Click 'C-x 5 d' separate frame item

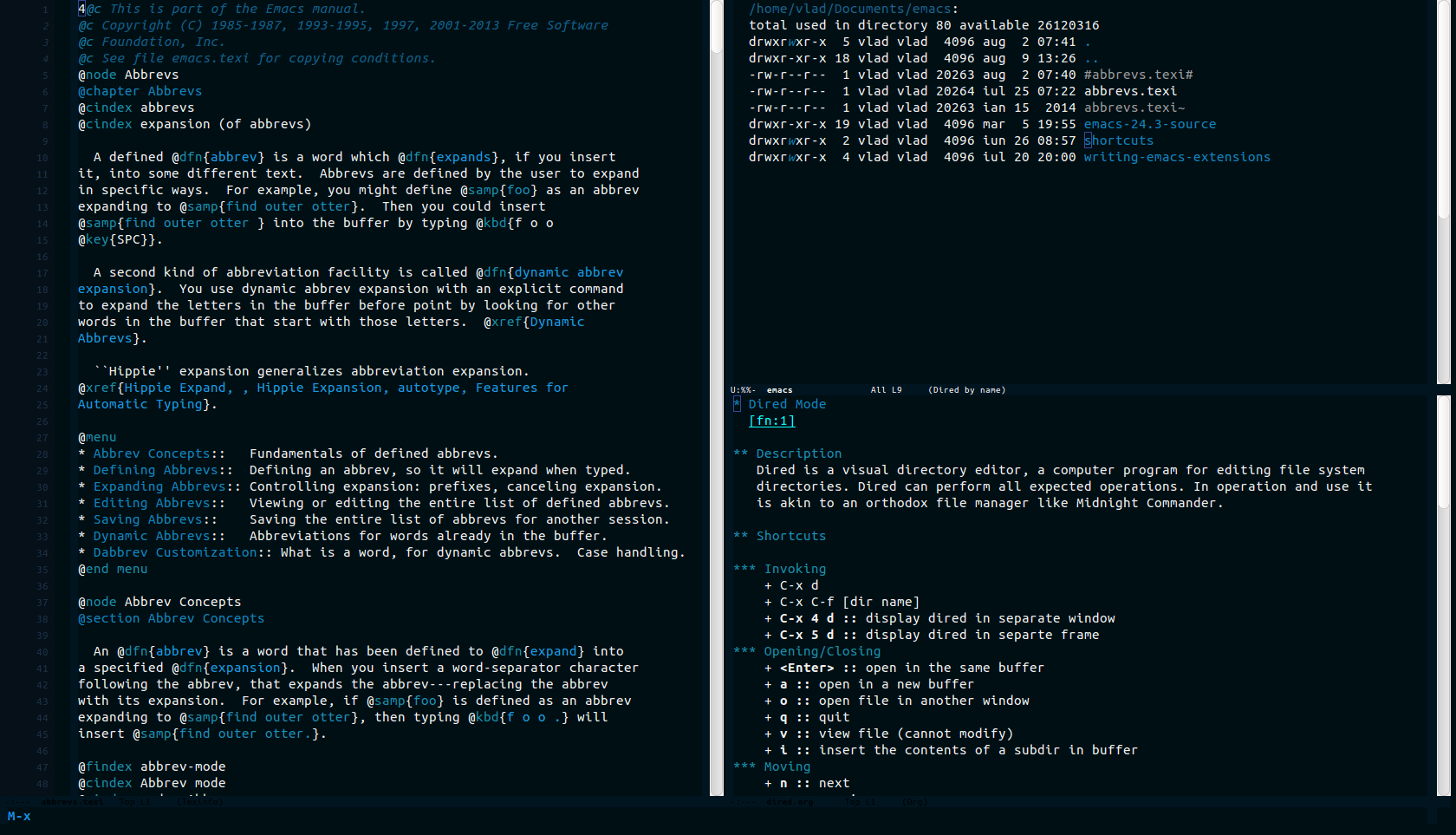click(932, 635)
